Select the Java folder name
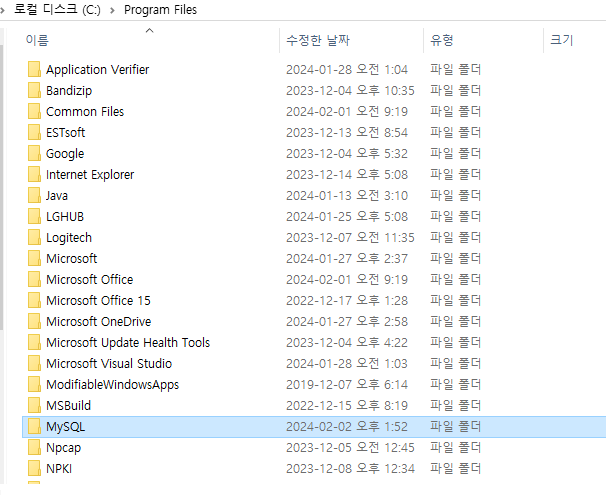This screenshot has width=606, height=495. pyautogui.click(x=57, y=196)
